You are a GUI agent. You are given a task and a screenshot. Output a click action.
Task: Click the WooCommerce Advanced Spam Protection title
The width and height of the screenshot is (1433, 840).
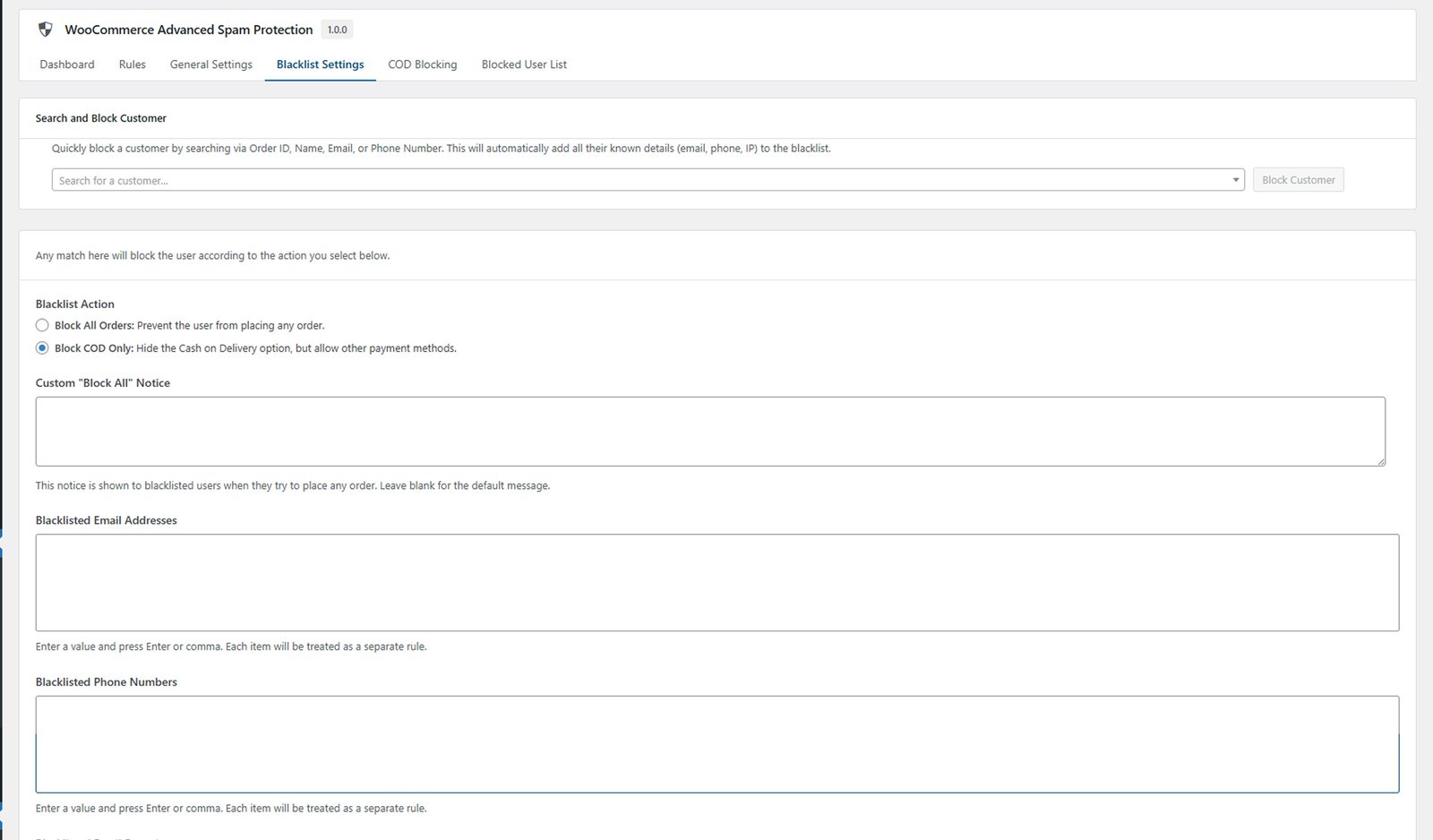189,30
